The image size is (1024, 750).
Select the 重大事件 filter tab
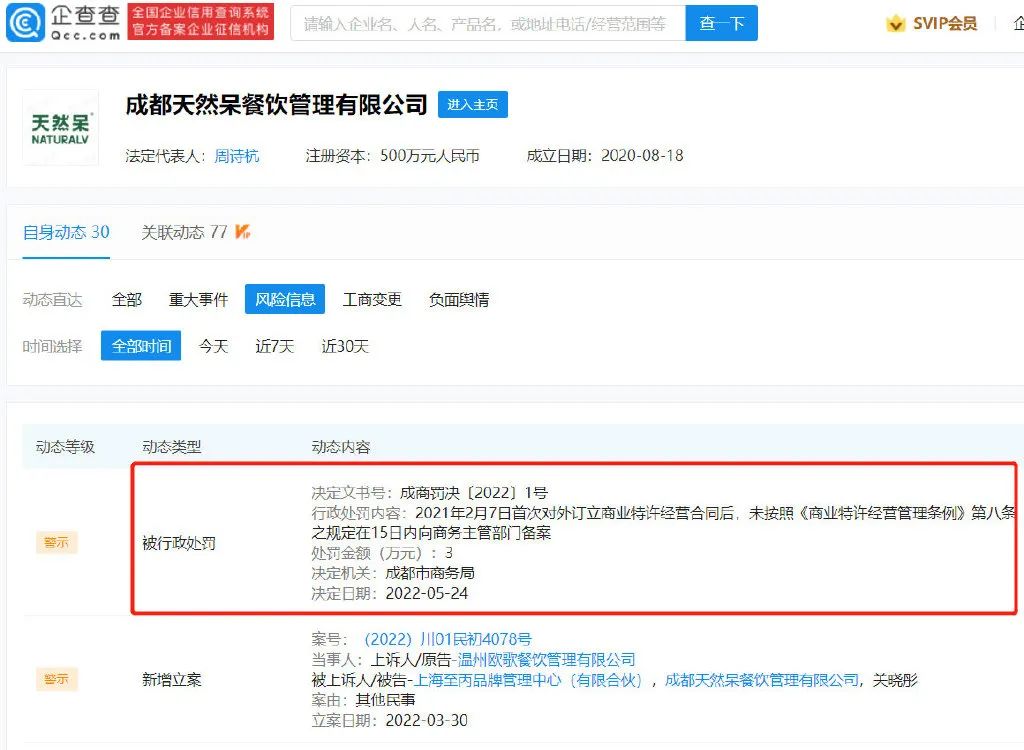point(198,299)
